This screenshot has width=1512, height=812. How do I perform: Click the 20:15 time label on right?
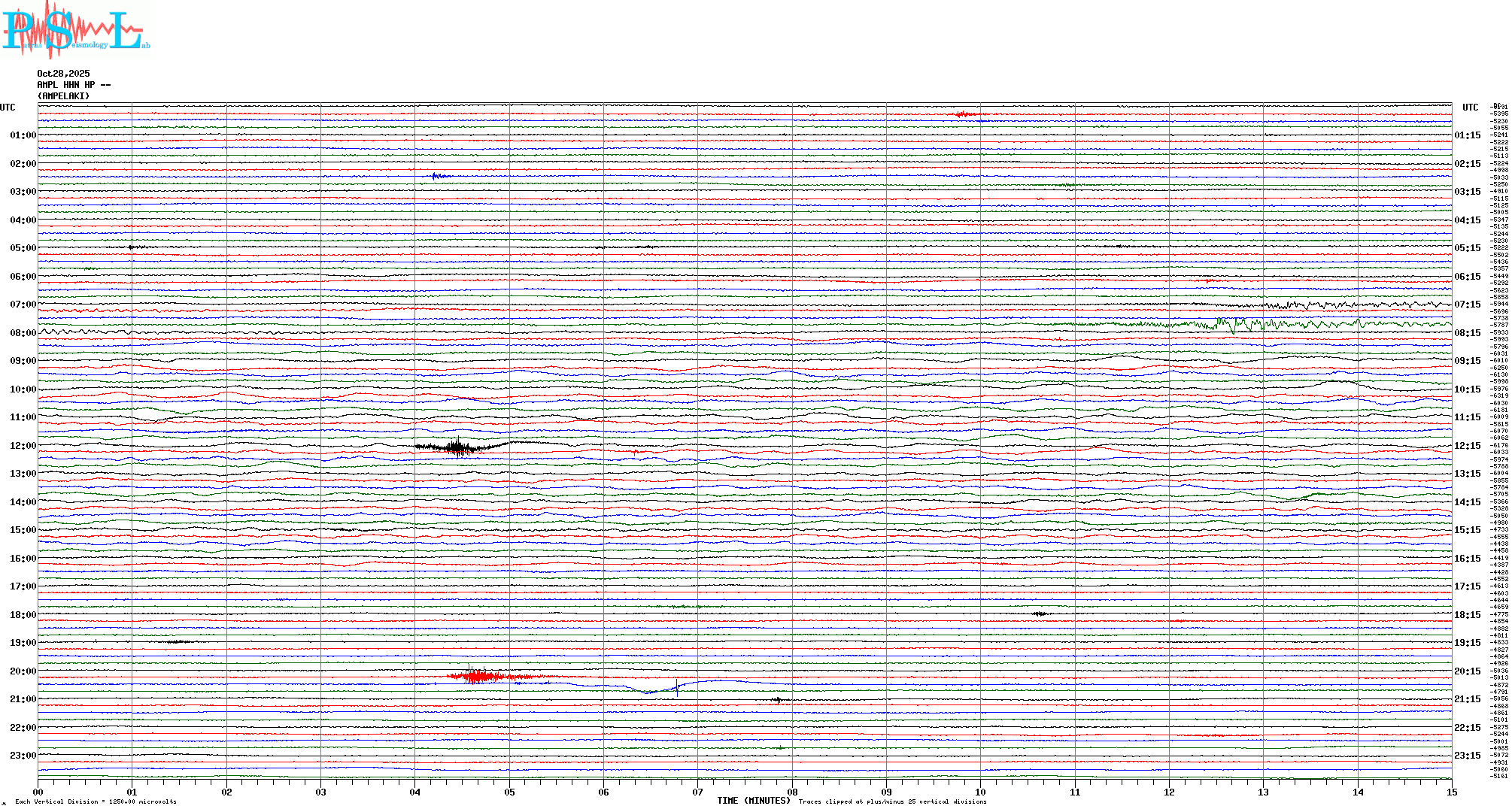(1467, 671)
